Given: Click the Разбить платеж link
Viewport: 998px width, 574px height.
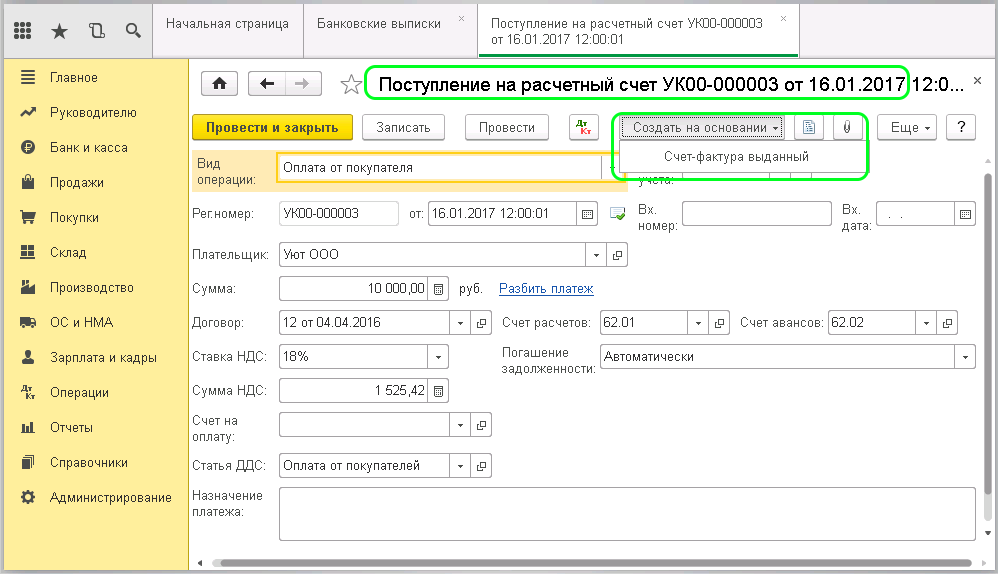Looking at the screenshot, I should click(546, 289).
